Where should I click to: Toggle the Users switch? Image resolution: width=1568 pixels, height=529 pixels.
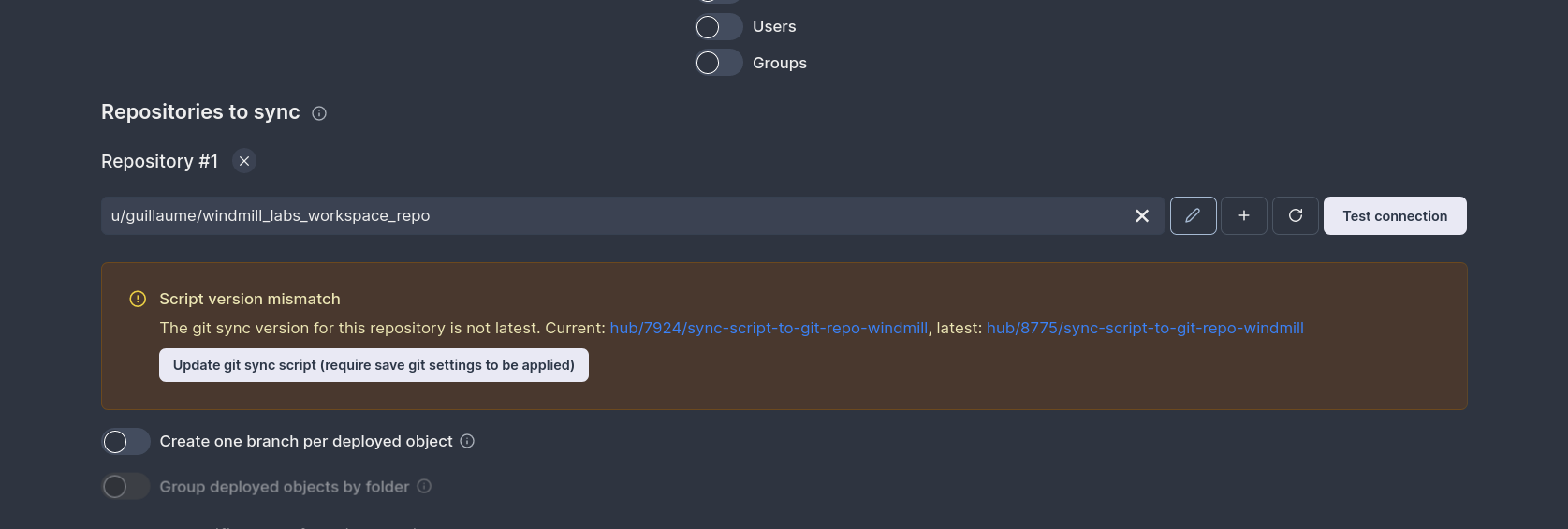[719, 27]
